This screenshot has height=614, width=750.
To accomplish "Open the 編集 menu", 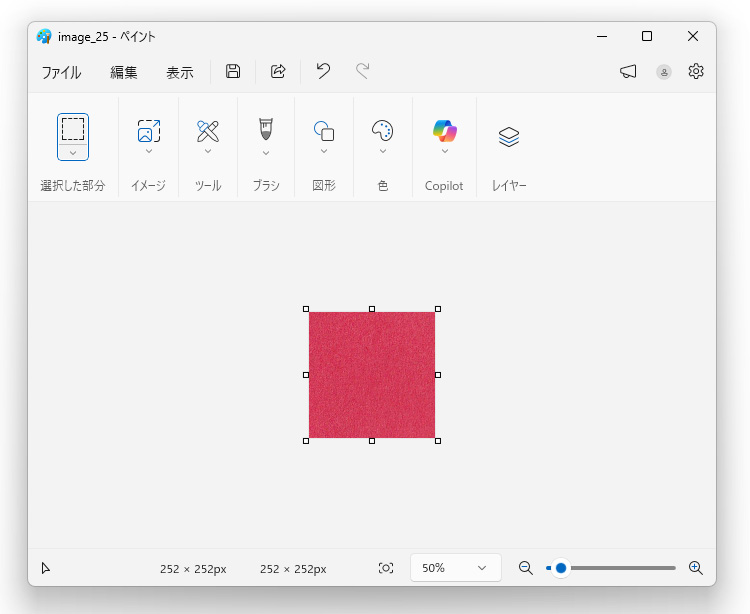I will 124,72.
